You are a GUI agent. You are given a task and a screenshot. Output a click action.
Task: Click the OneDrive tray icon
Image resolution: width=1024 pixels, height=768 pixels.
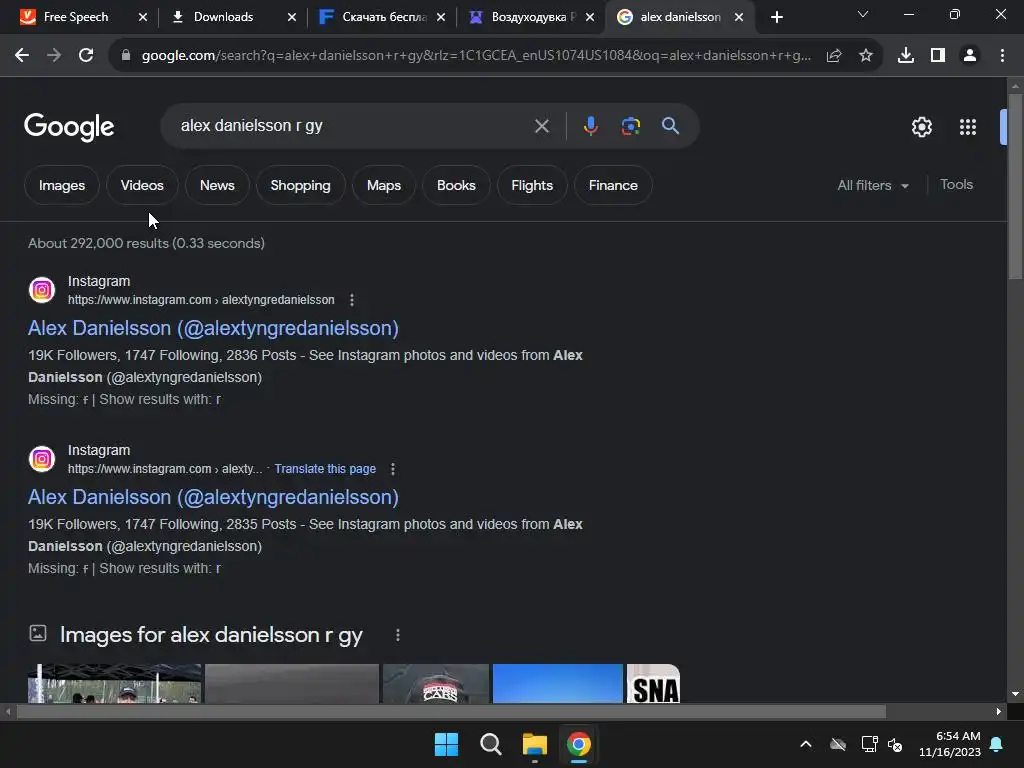point(838,744)
